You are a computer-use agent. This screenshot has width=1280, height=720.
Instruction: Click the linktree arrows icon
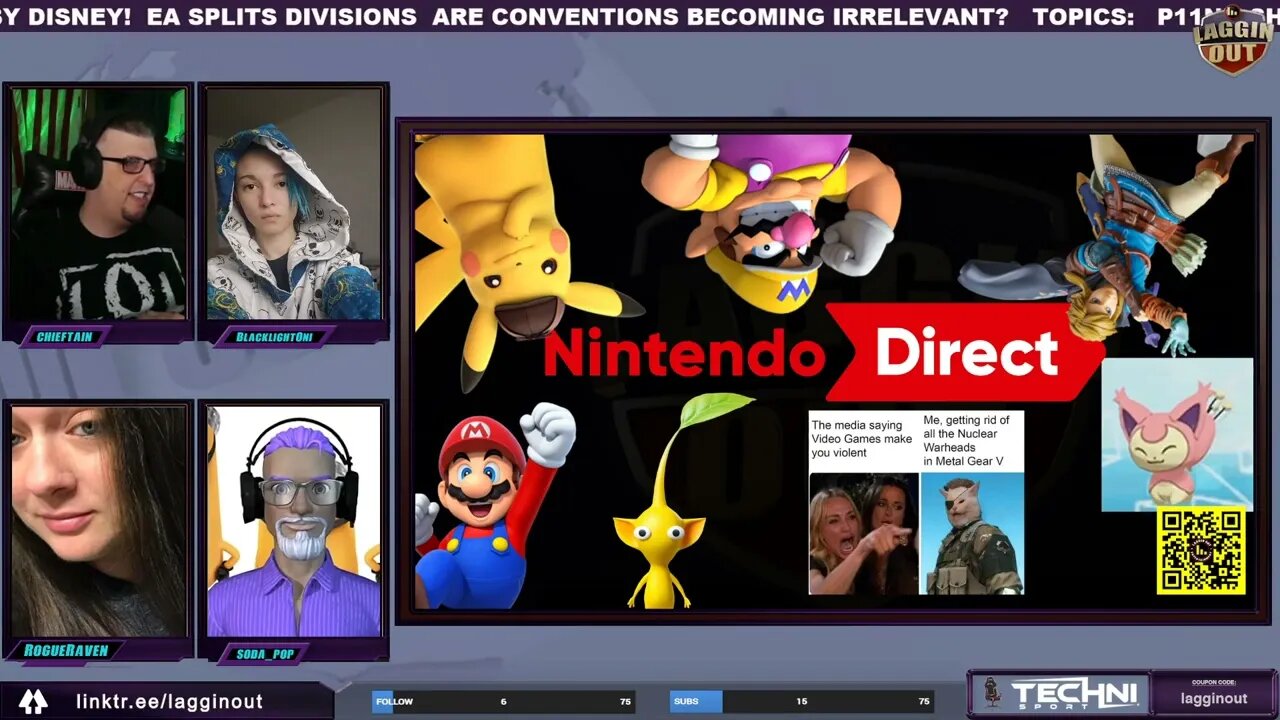(33, 702)
